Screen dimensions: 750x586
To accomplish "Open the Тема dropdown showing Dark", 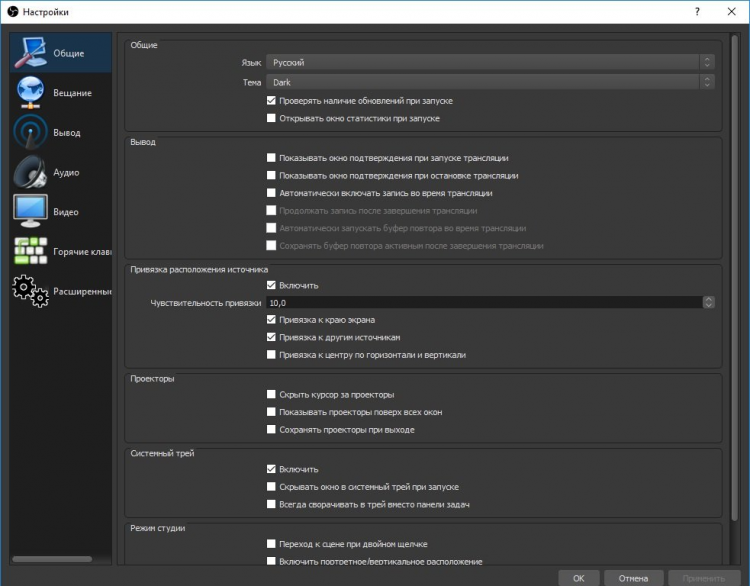I will pos(490,82).
